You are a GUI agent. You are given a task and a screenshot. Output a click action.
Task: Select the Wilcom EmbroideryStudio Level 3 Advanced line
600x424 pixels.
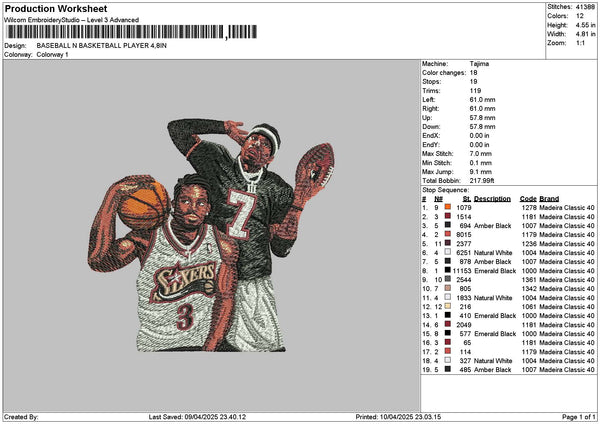(72, 20)
